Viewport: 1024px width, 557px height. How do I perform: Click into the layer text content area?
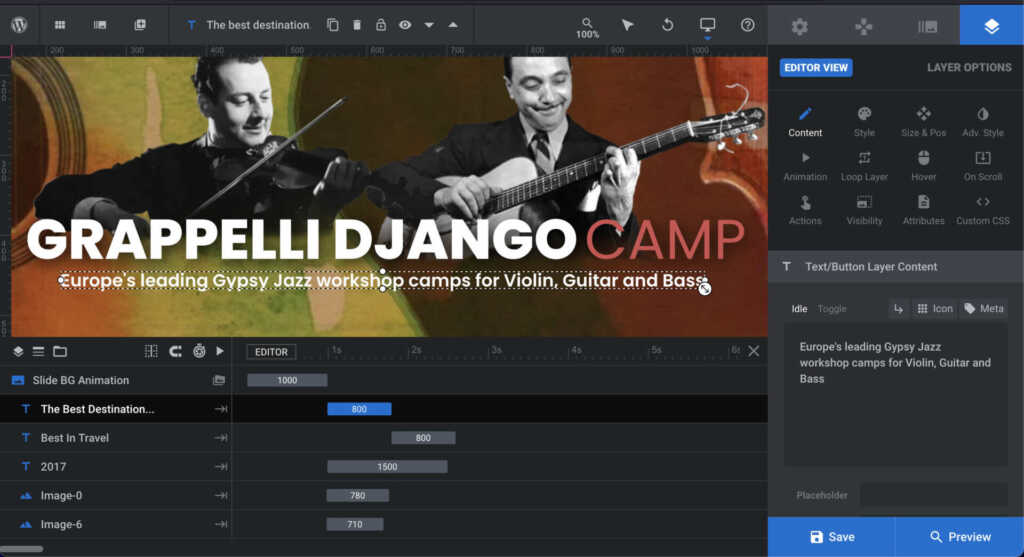coord(895,395)
